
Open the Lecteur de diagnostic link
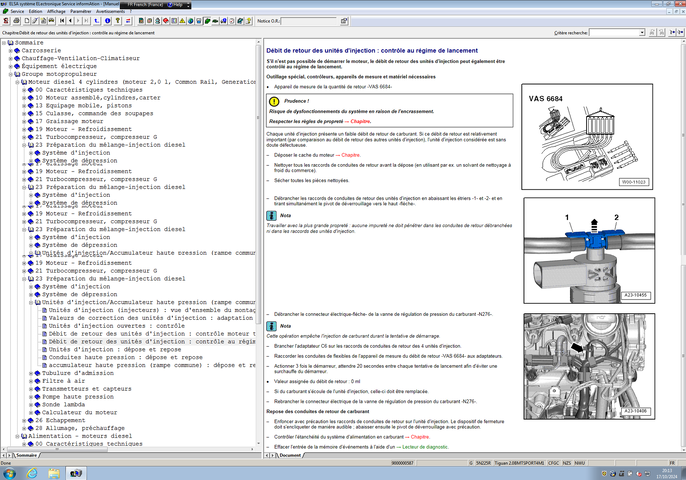(425, 447)
